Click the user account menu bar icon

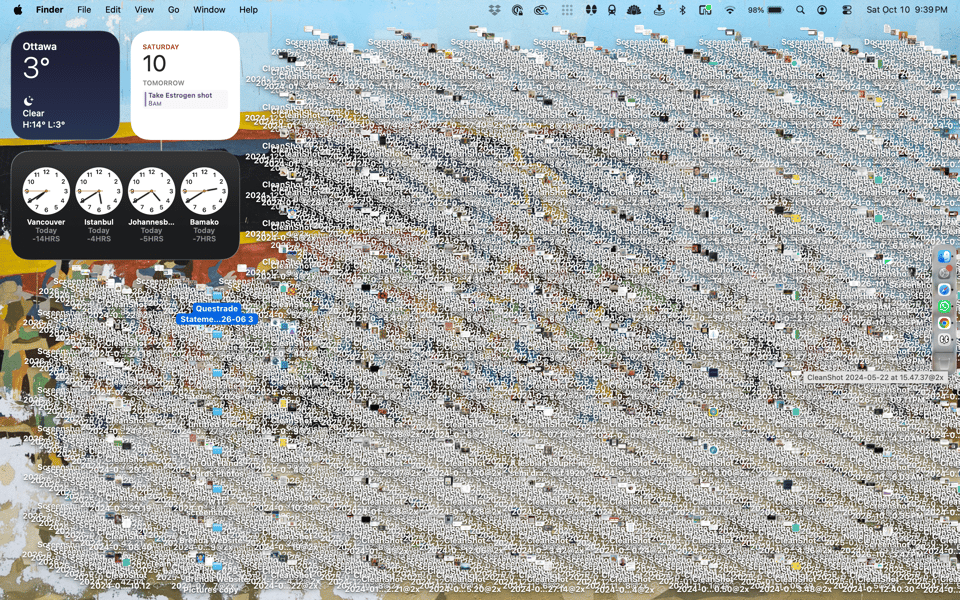[822, 10]
